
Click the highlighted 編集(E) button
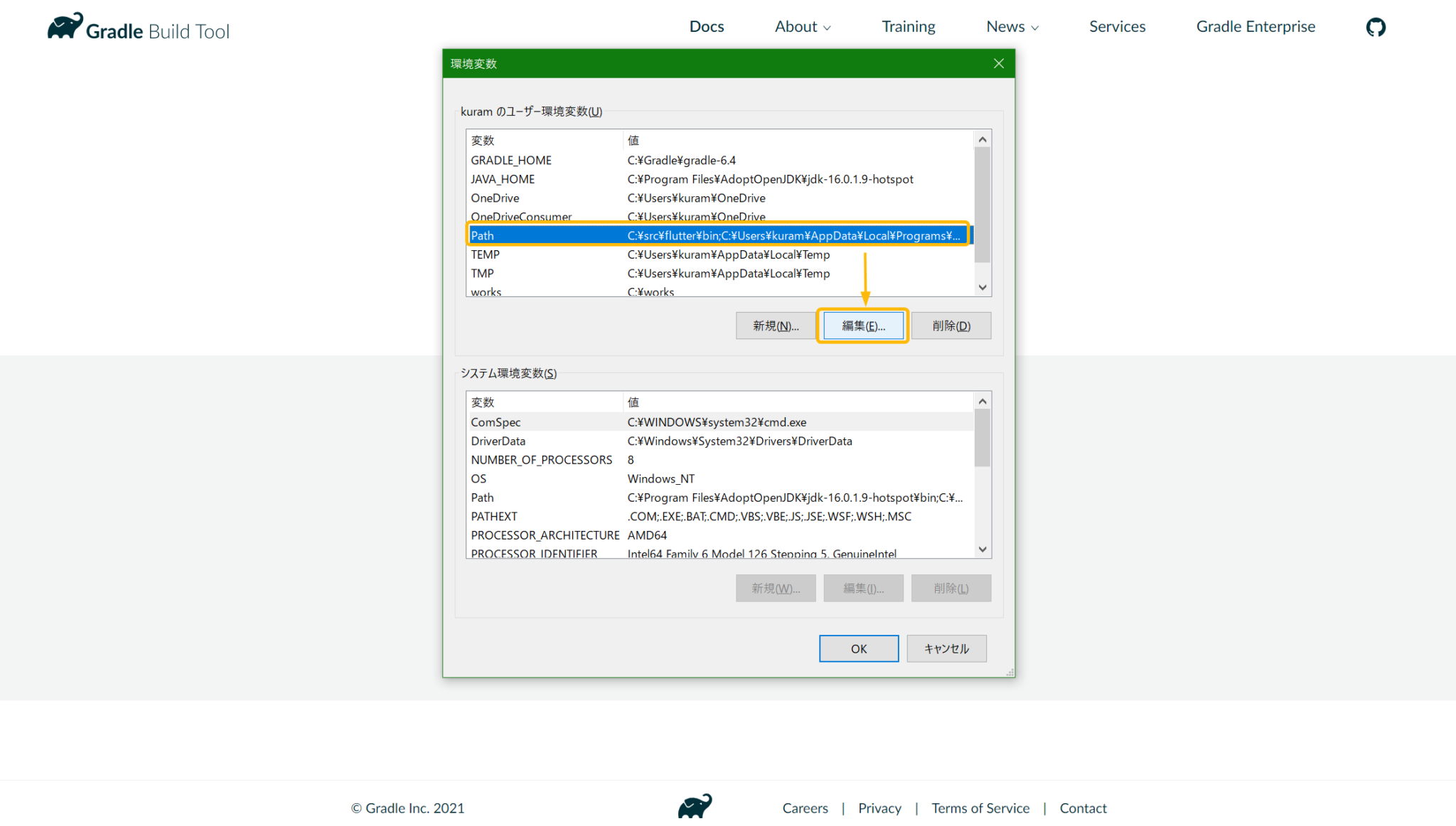tap(862, 326)
